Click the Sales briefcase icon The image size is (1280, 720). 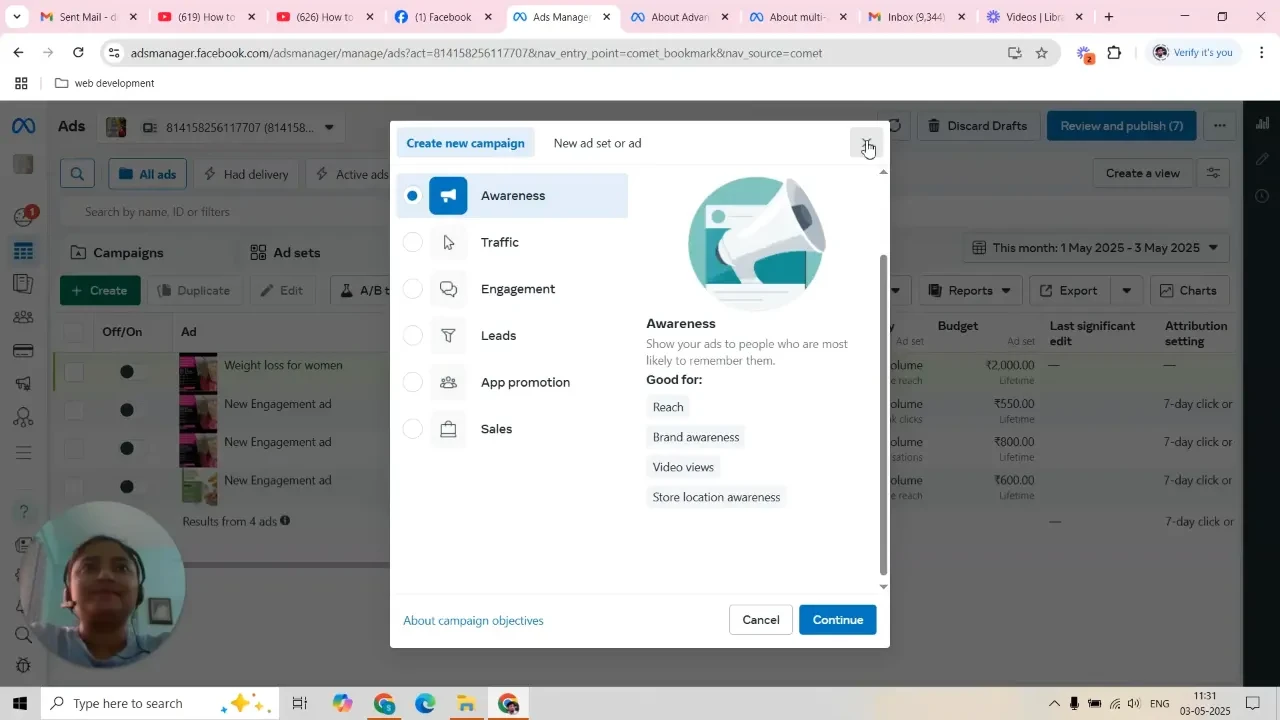[x=448, y=429]
